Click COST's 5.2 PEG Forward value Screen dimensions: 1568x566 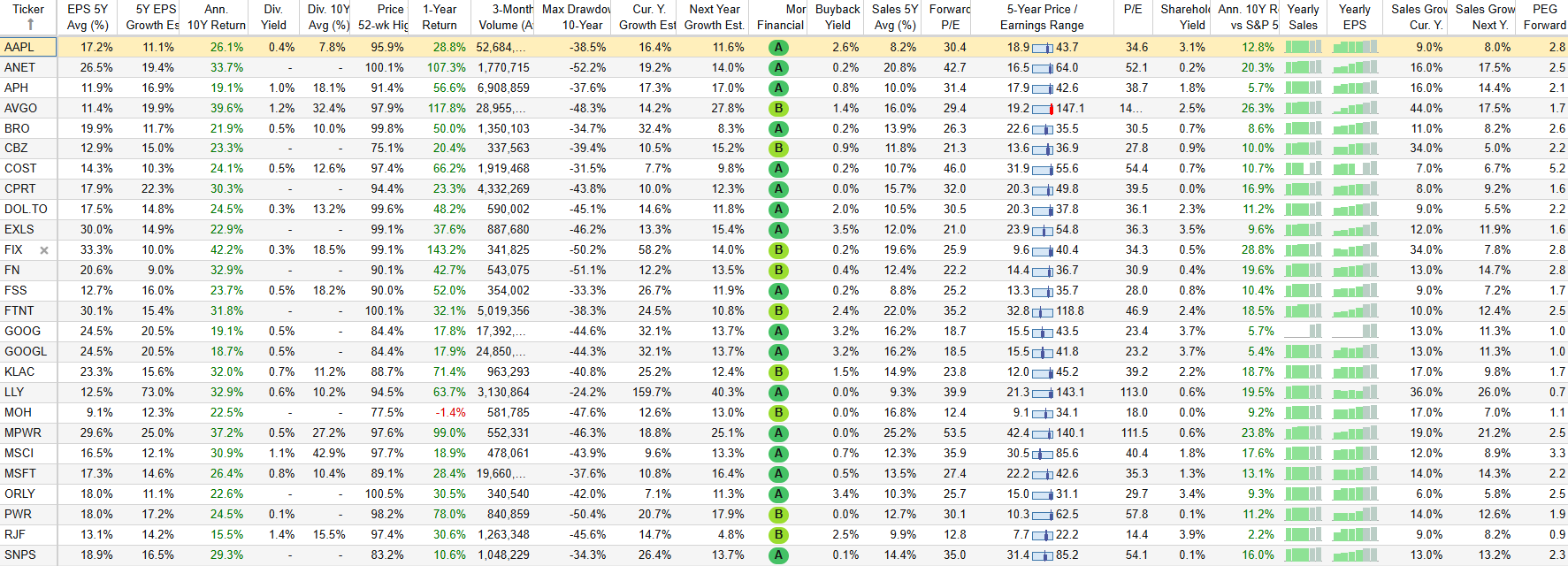(x=1557, y=169)
